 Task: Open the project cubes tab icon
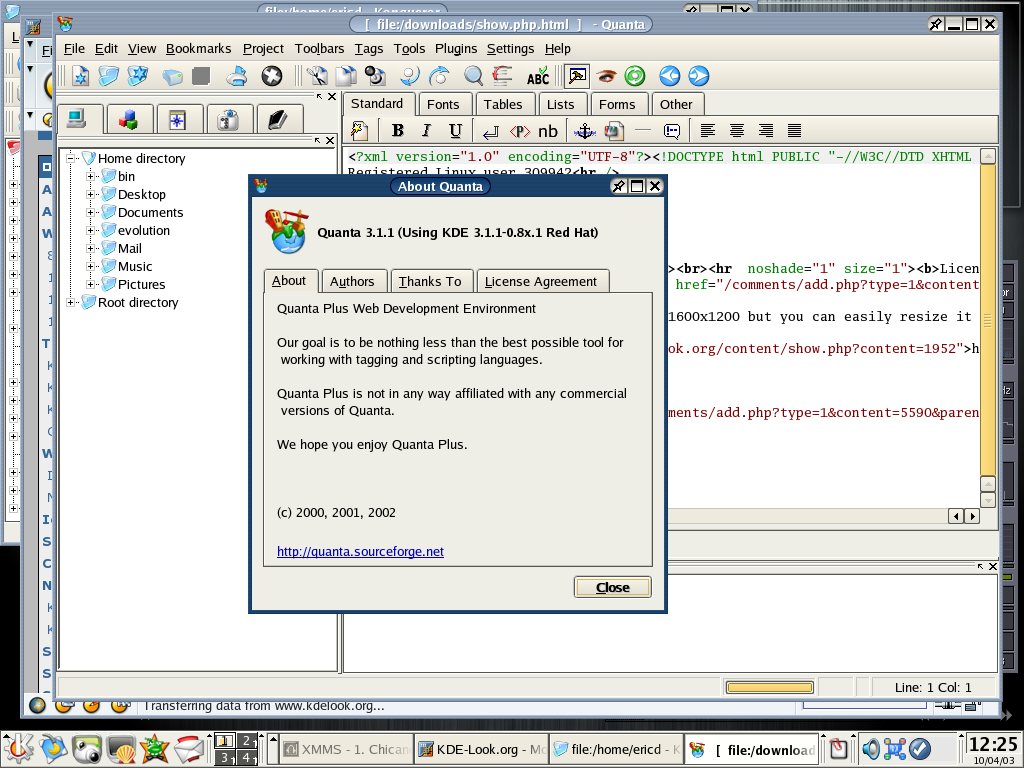(128, 120)
